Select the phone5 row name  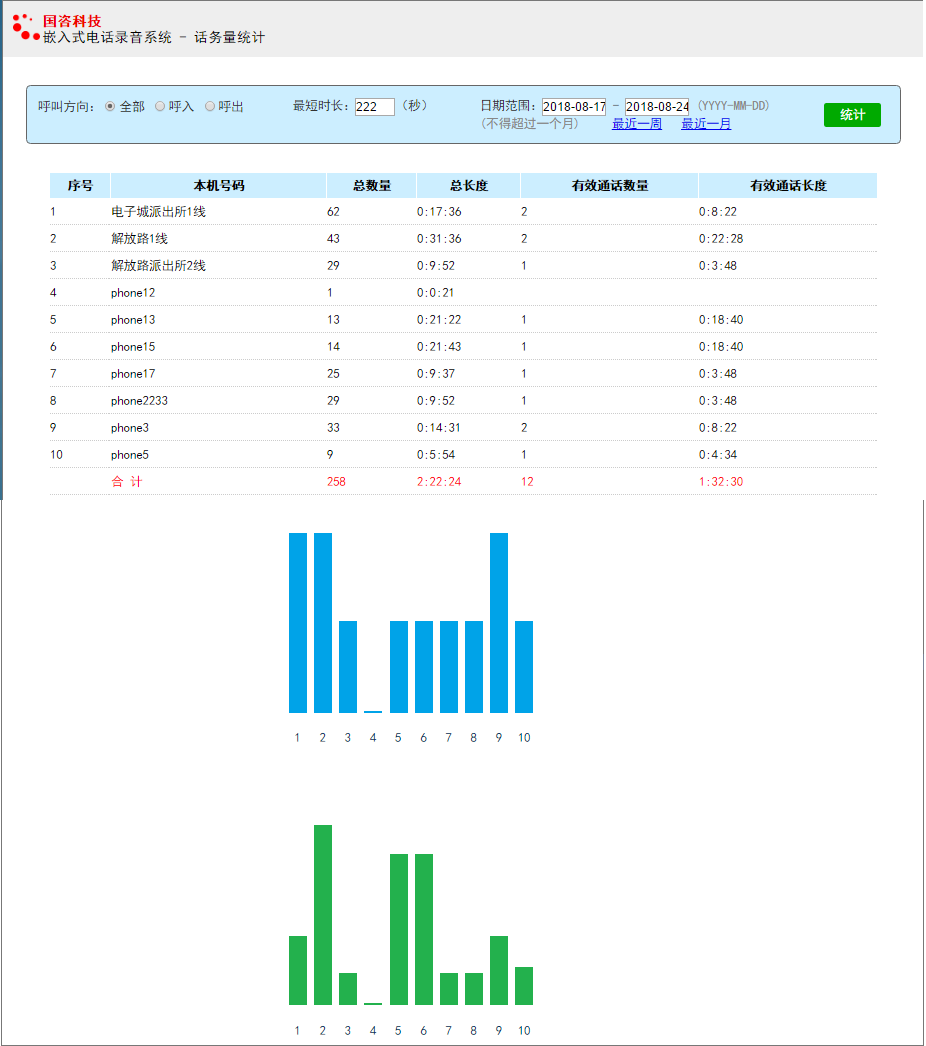pos(129,455)
